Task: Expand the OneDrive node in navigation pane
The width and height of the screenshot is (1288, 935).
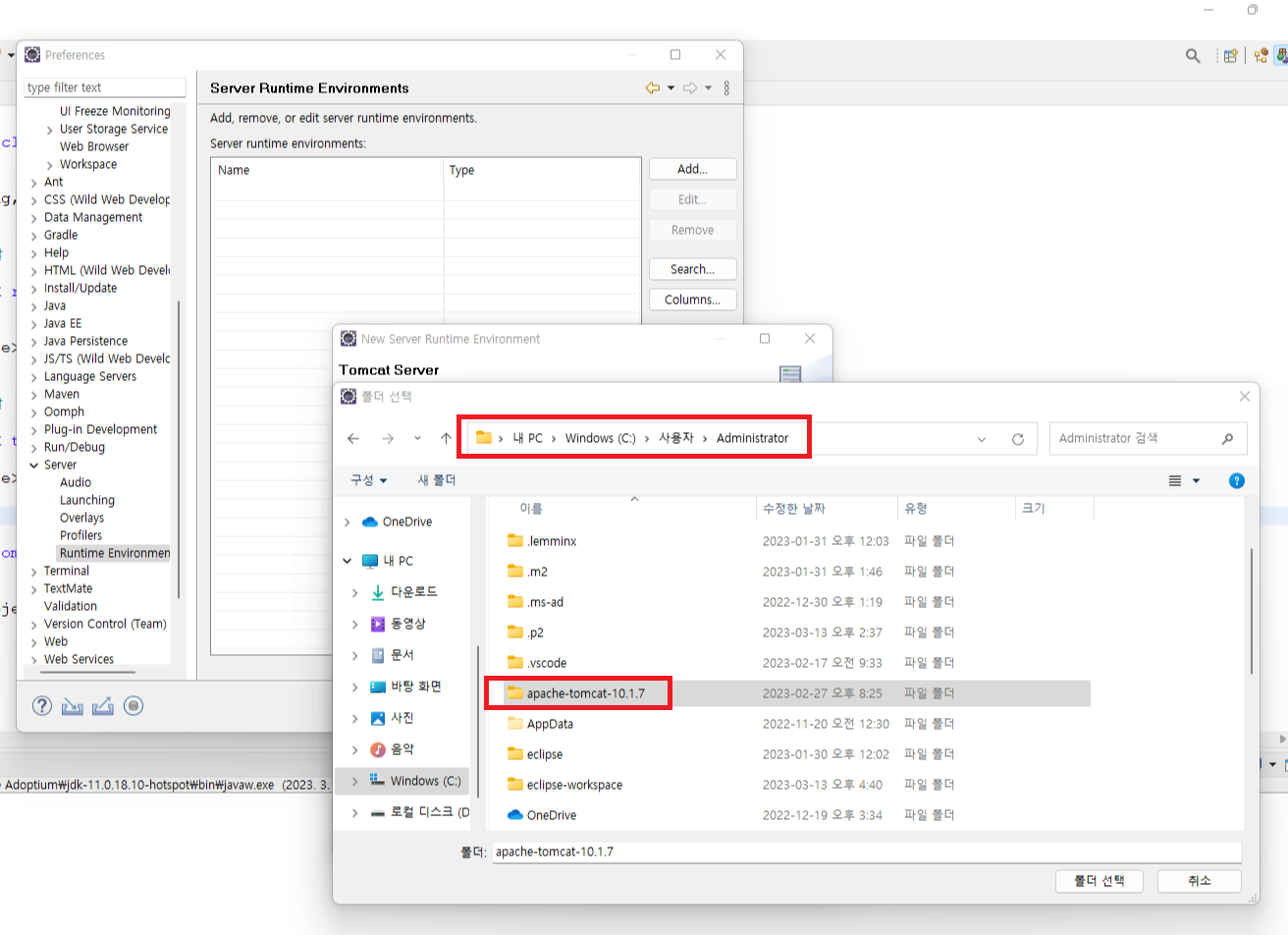Action: click(x=348, y=522)
